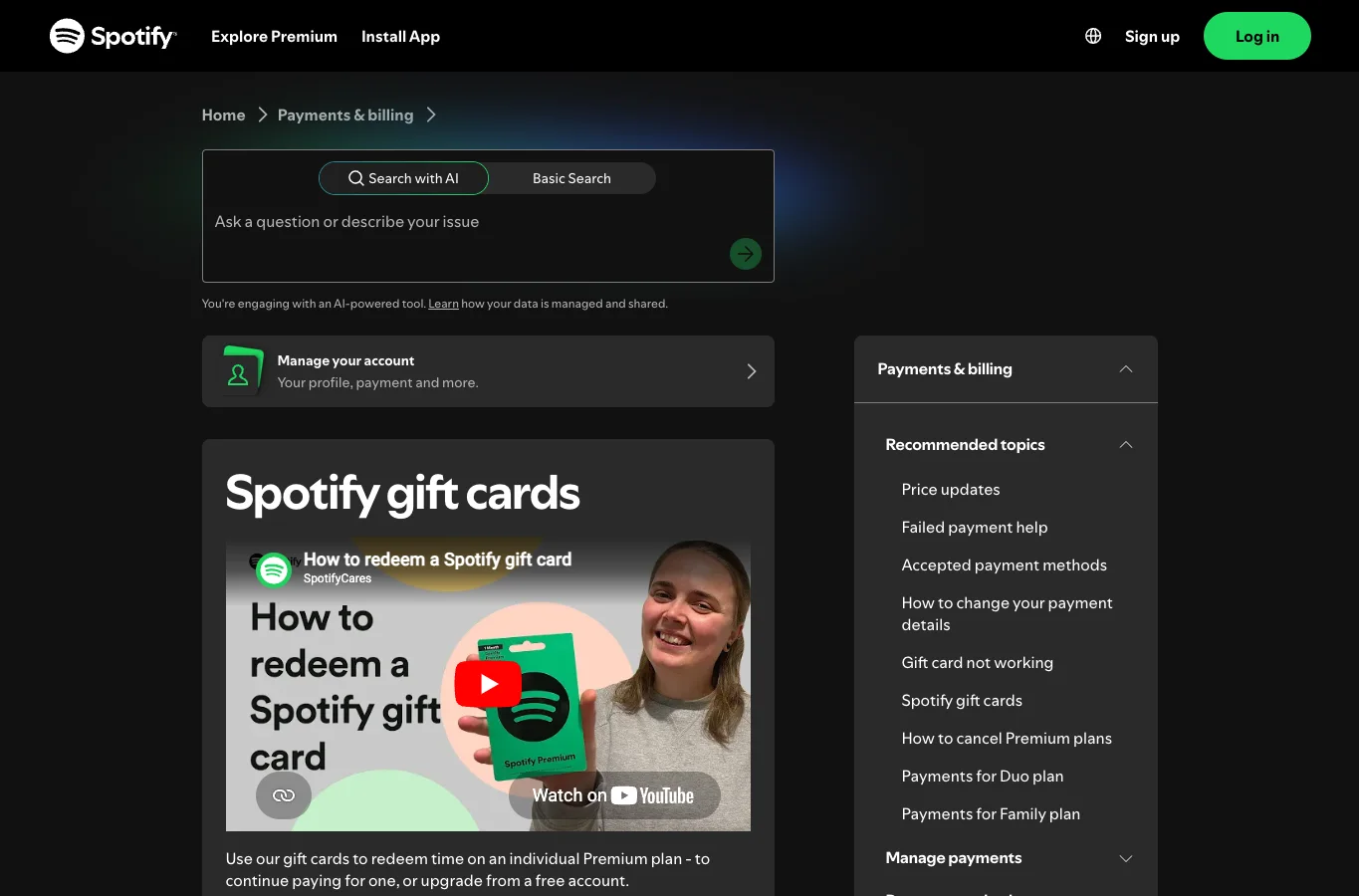Click SpotifyCares channel name in video

pyautogui.click(x=338, y=578)
